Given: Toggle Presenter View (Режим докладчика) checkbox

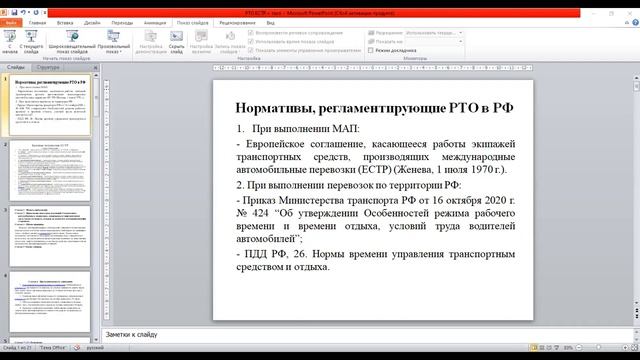Looking at the screenshot, I should tap(371, 50).
